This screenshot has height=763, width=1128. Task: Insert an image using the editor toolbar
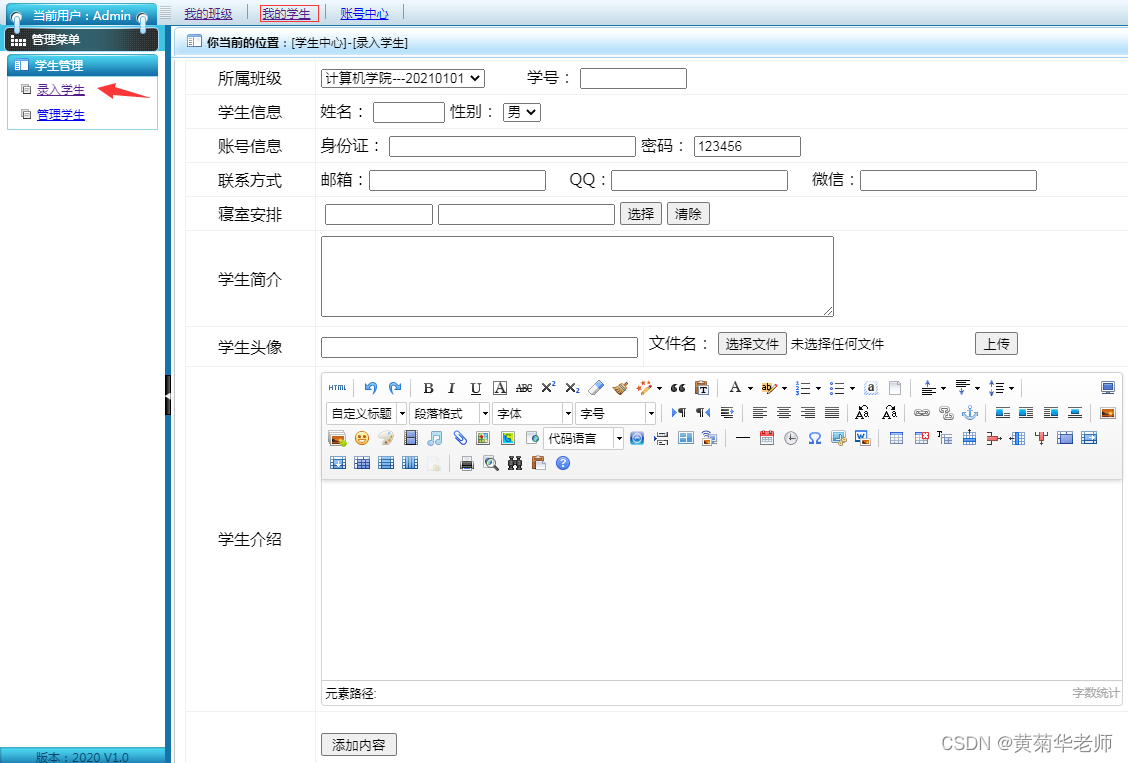coord(337,437)
